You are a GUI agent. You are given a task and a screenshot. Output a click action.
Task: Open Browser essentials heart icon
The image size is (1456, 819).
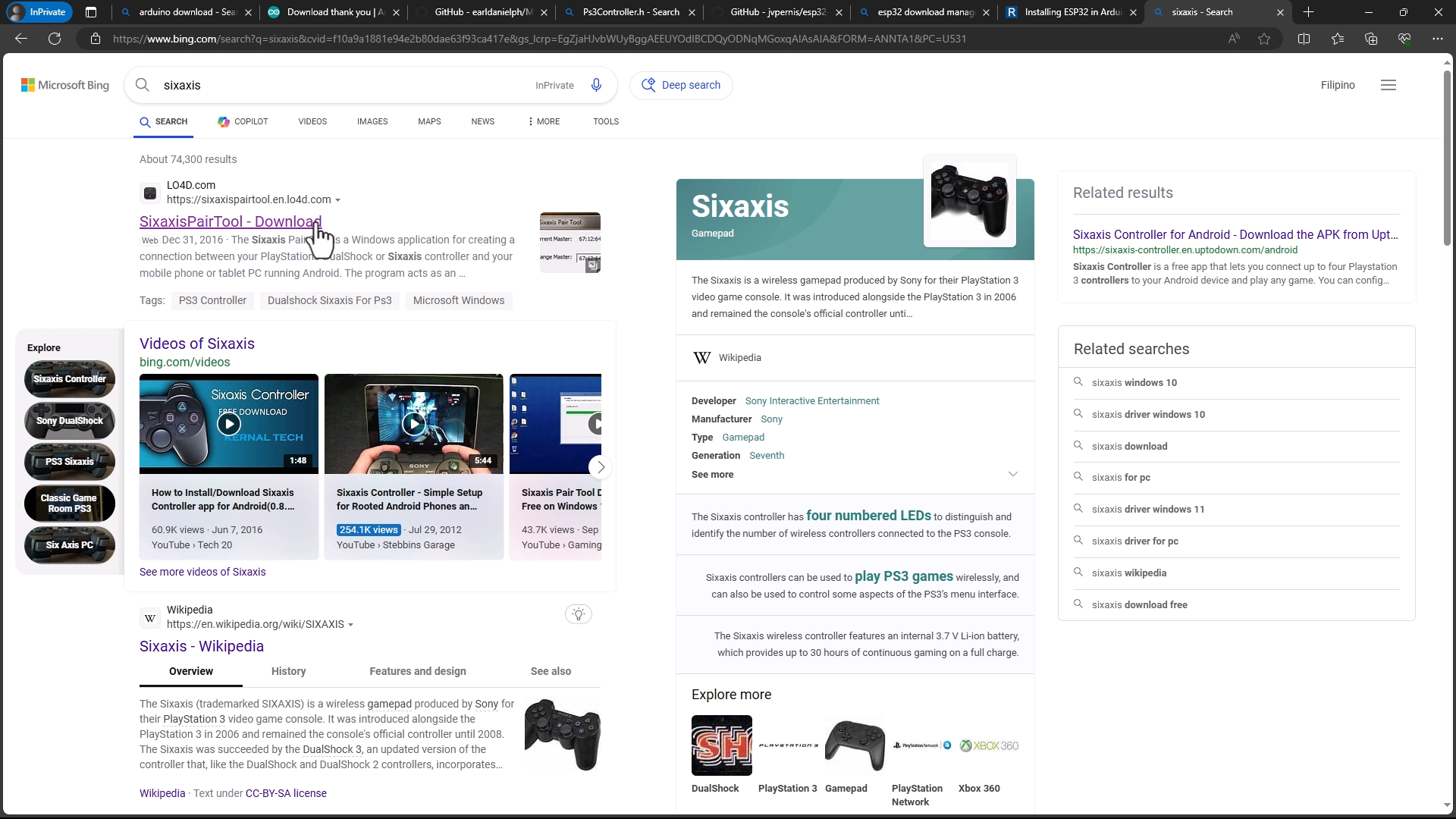(1404, 39)
